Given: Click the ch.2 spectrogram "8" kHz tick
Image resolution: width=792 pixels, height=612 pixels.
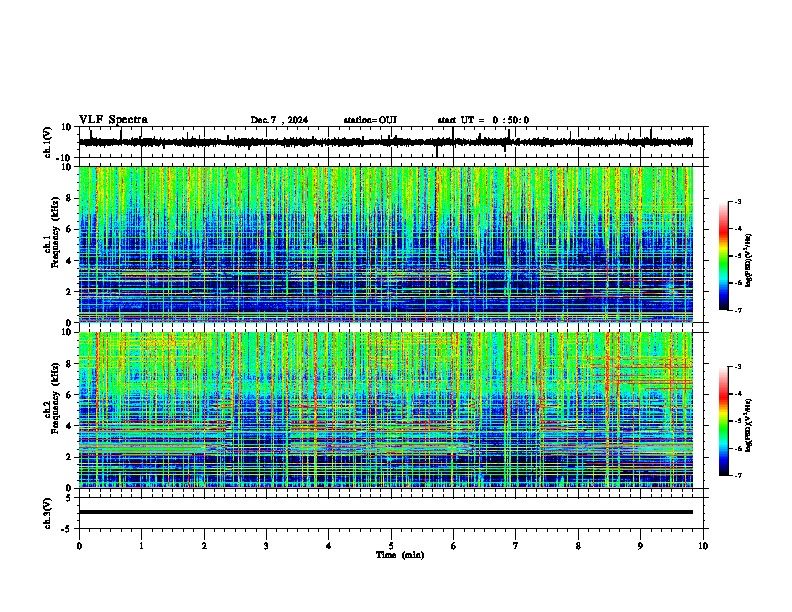Looking at the screenshot, I should (70, 363).
